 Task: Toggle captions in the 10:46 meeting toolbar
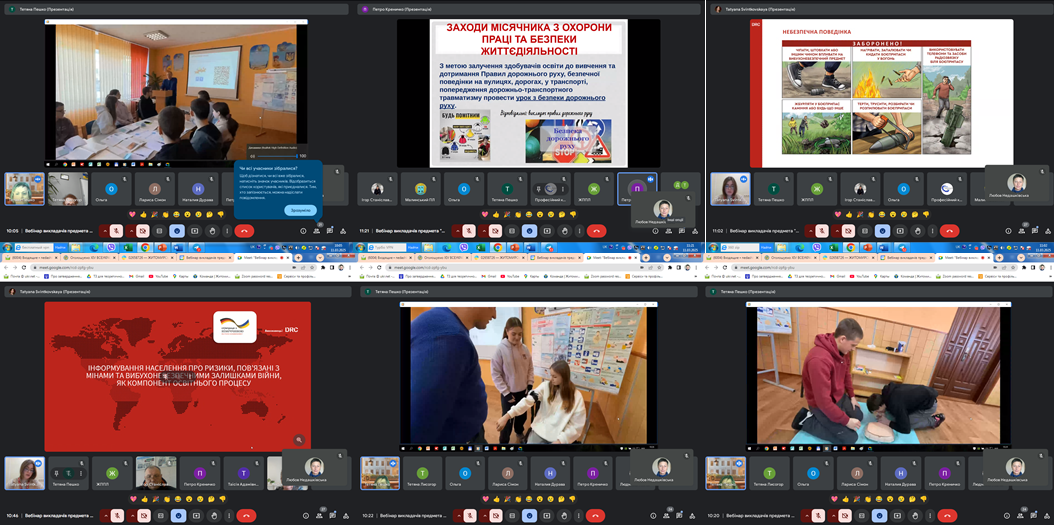coord(159,516)
